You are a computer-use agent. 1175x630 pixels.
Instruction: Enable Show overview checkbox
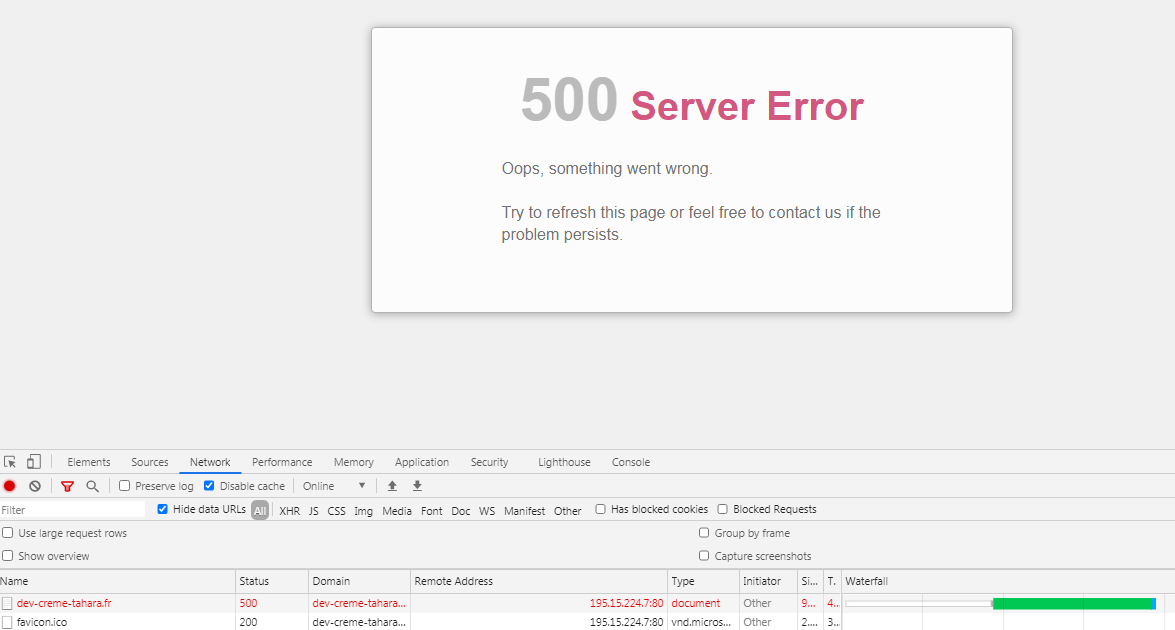tap(7, 556)
